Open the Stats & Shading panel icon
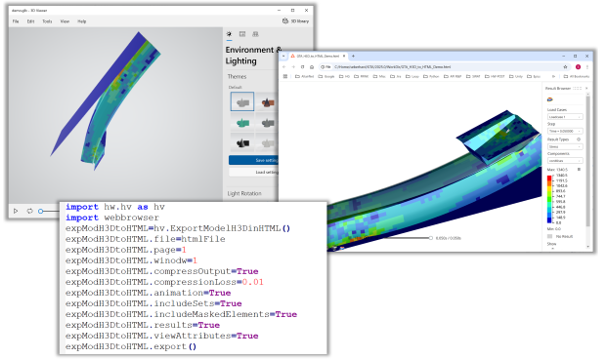This screenshot has width=598, height=360. [x=242, y=34]
